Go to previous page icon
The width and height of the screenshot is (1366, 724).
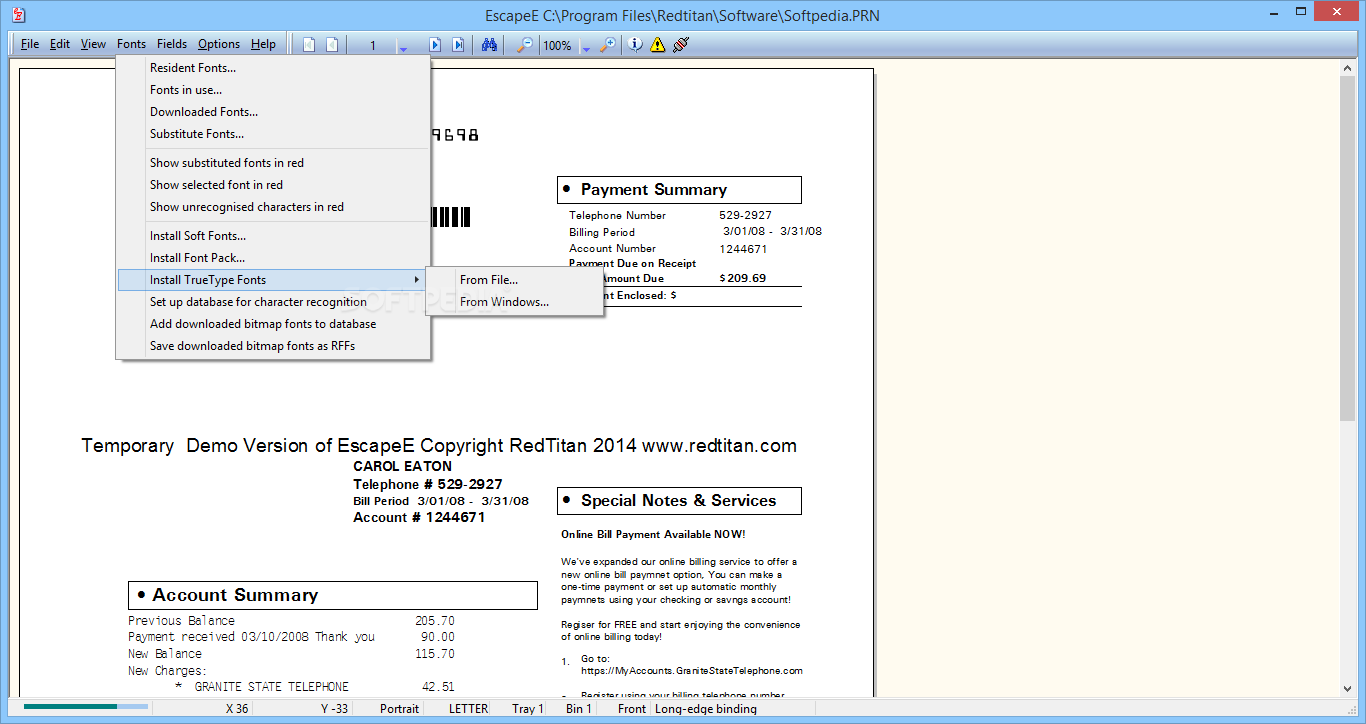(331, 44)
